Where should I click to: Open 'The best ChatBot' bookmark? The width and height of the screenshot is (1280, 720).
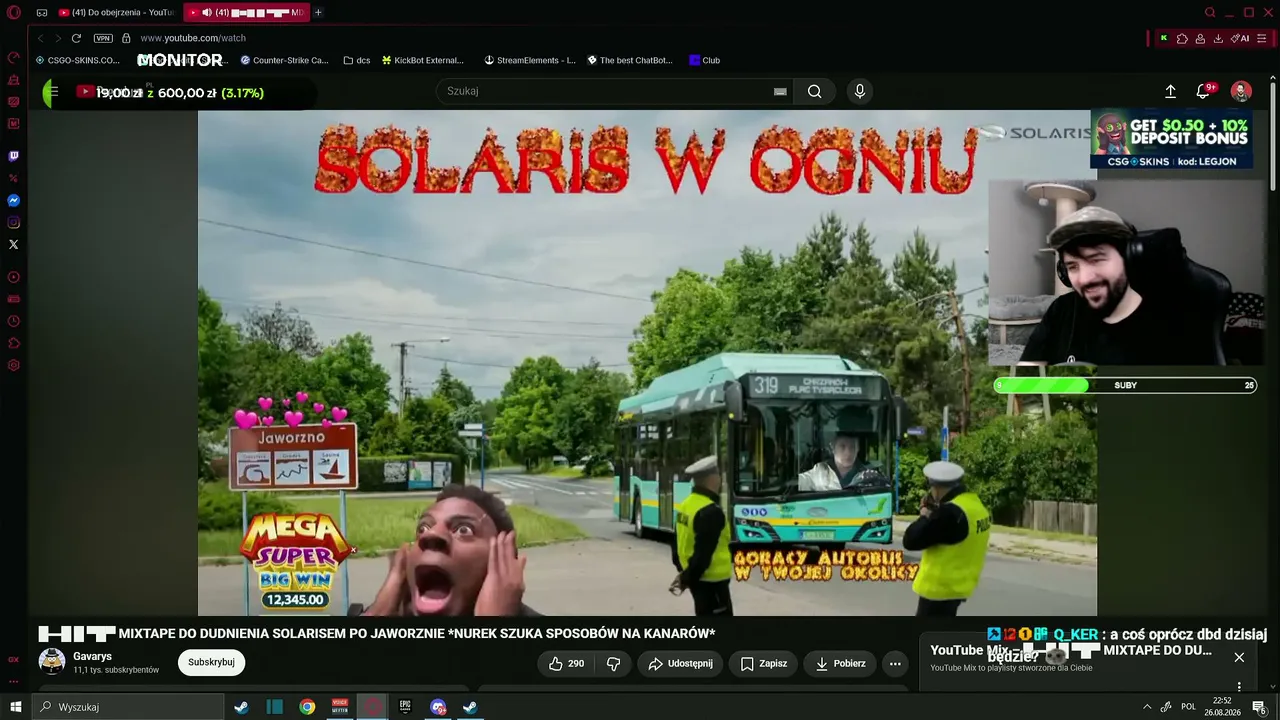[x=630, y=60]
